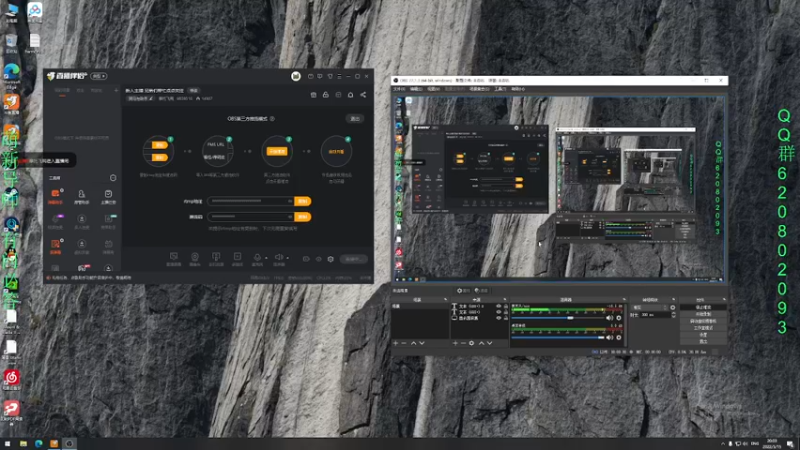Open the gear menu of the second mixer channel
Viewport: 800px width, 450px height.
click(619, 337)
